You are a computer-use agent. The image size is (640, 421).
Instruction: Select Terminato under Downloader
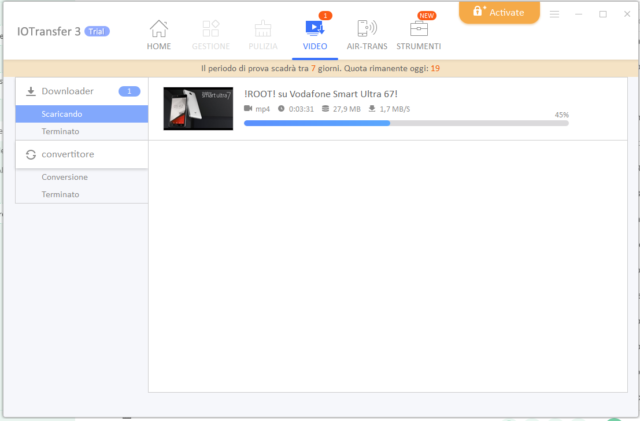pos(82,131)
